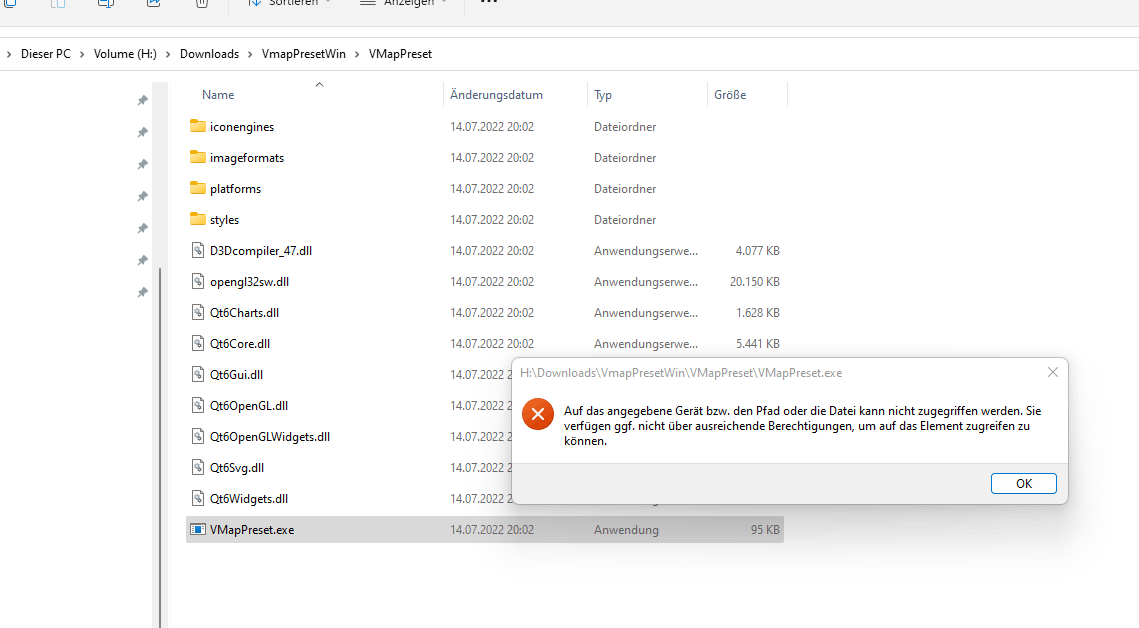Click the platforms folder icon

coord(198,188)
